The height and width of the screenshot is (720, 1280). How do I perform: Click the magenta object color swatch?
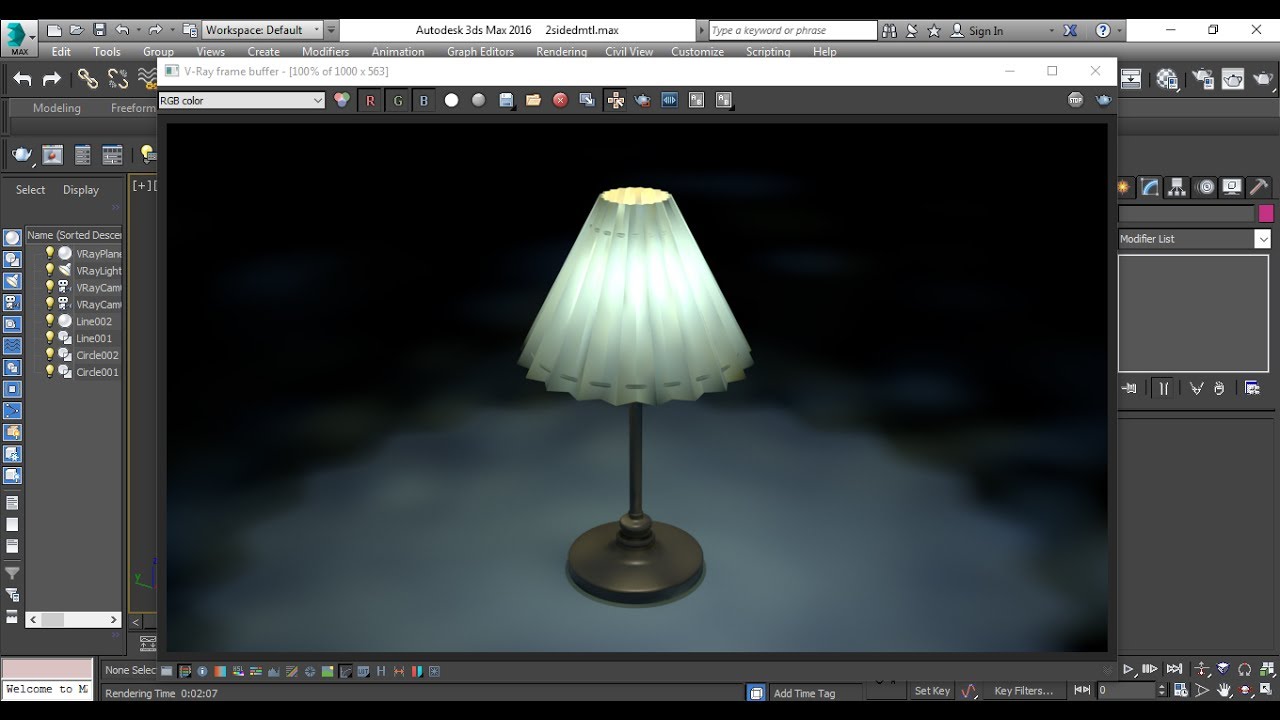click(1266, 213)
